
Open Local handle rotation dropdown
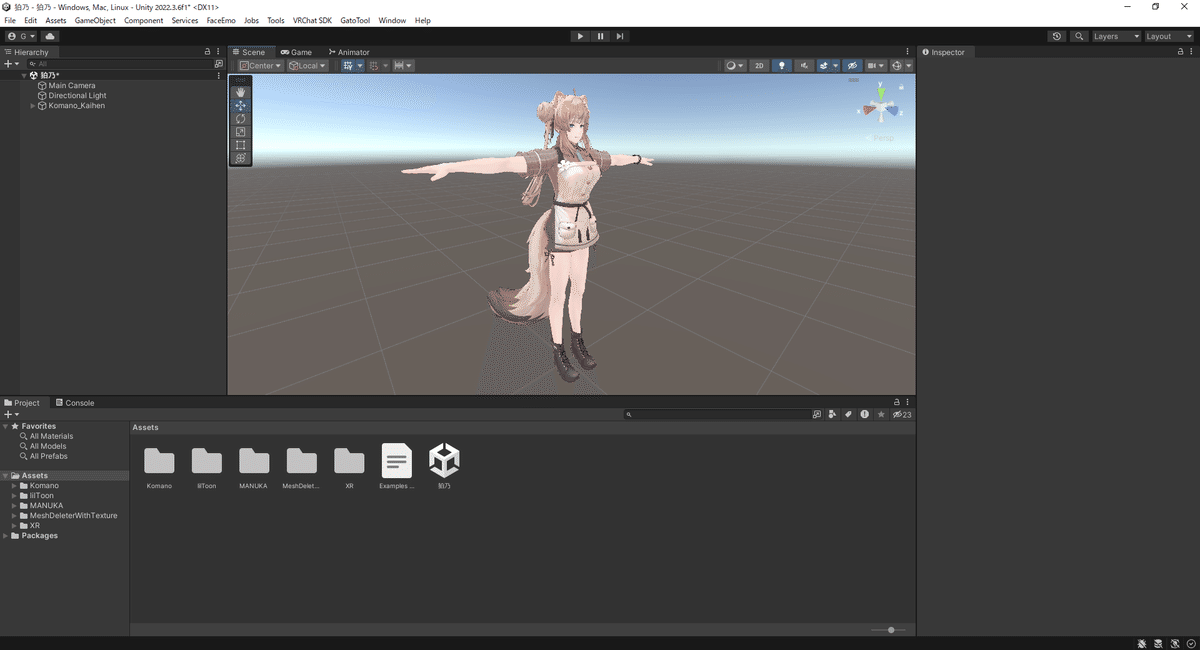click(x=308, y=66)
